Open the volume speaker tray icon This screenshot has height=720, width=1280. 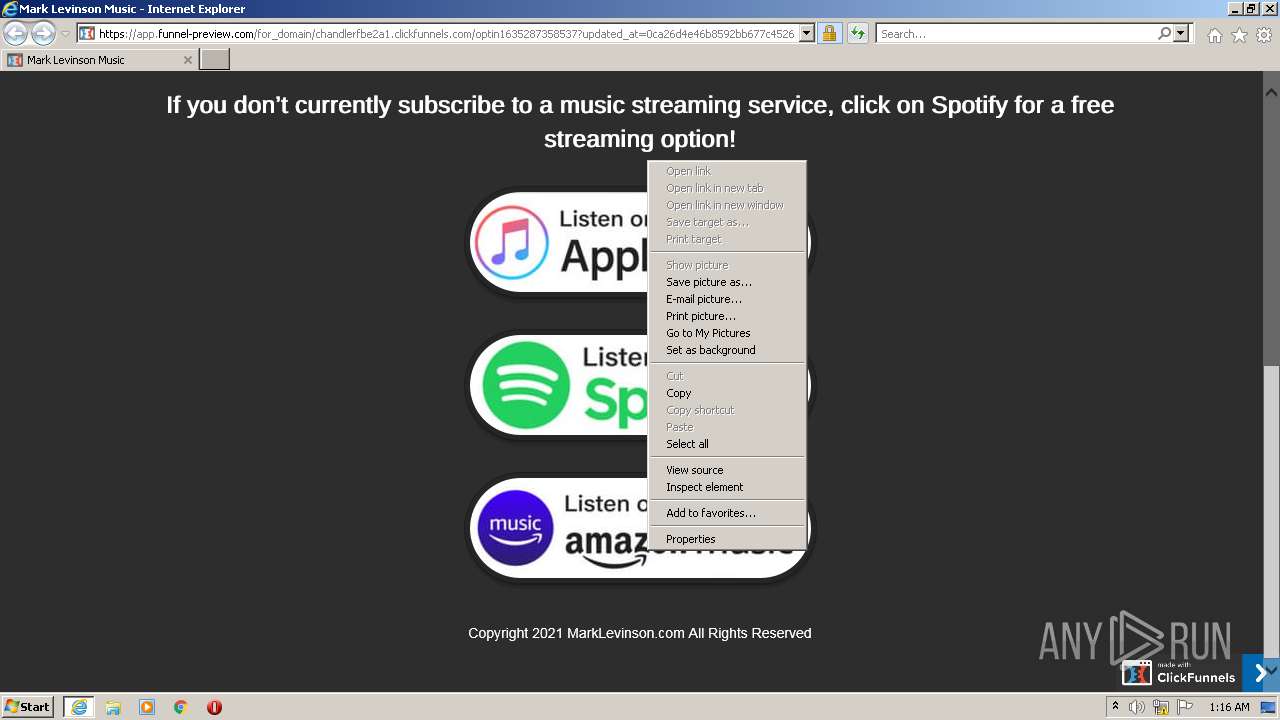tap(1137, 707)
